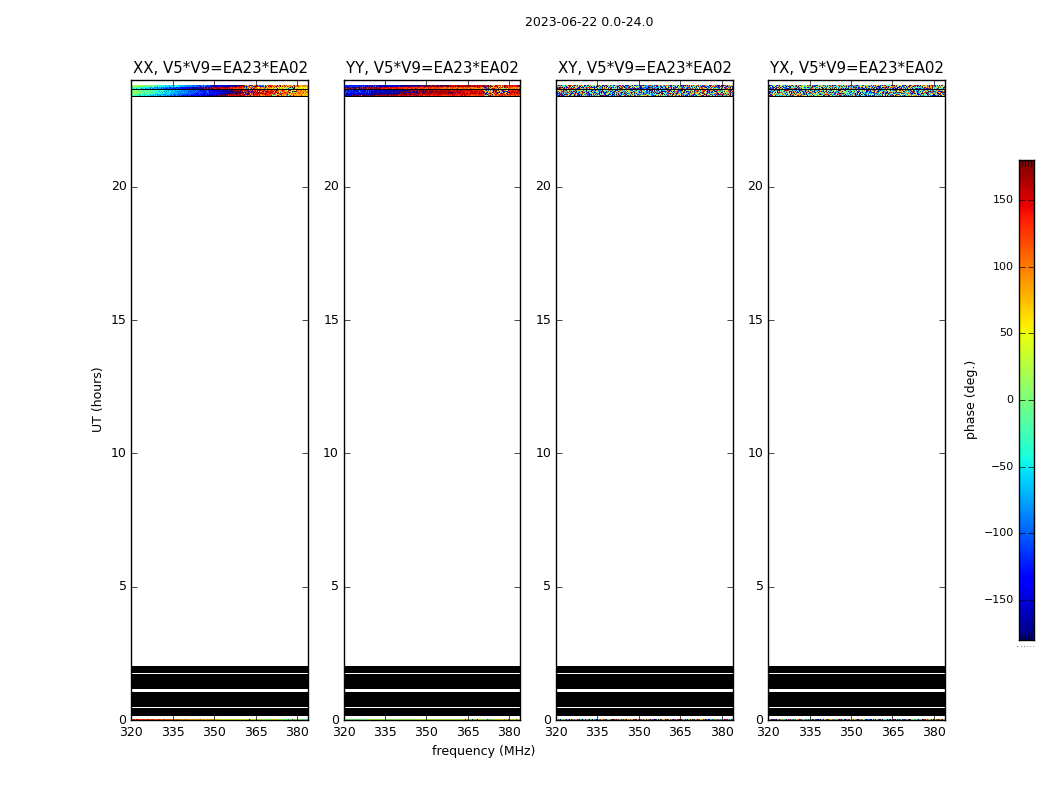The image size is (1050, 800).
Task: Click XY panel's '335' frequency tick label
Action: tap(597, 732)
